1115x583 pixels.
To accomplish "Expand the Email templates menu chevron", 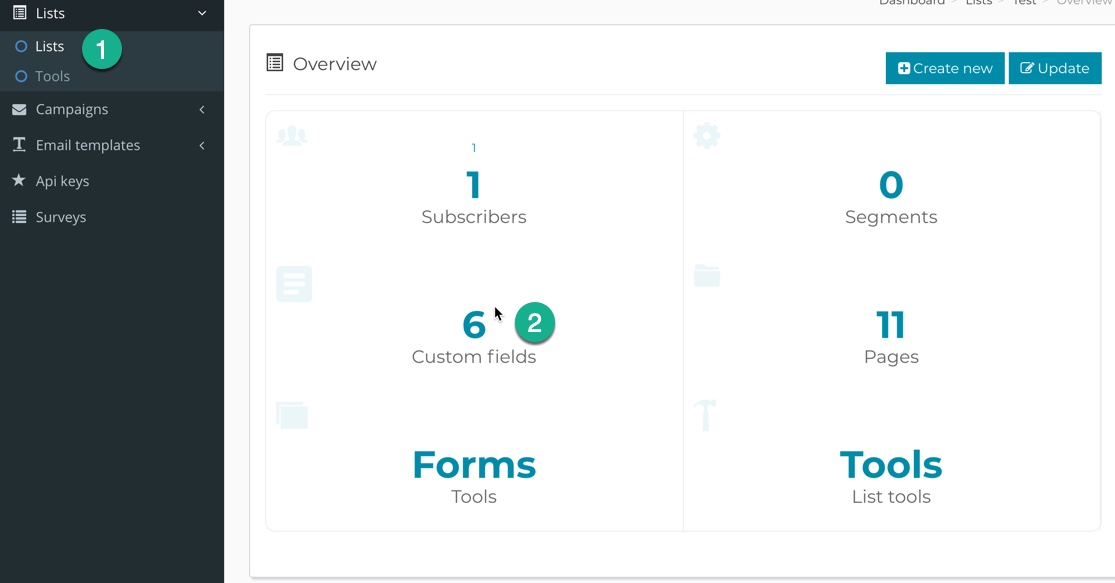I will (x=202, y=145).
